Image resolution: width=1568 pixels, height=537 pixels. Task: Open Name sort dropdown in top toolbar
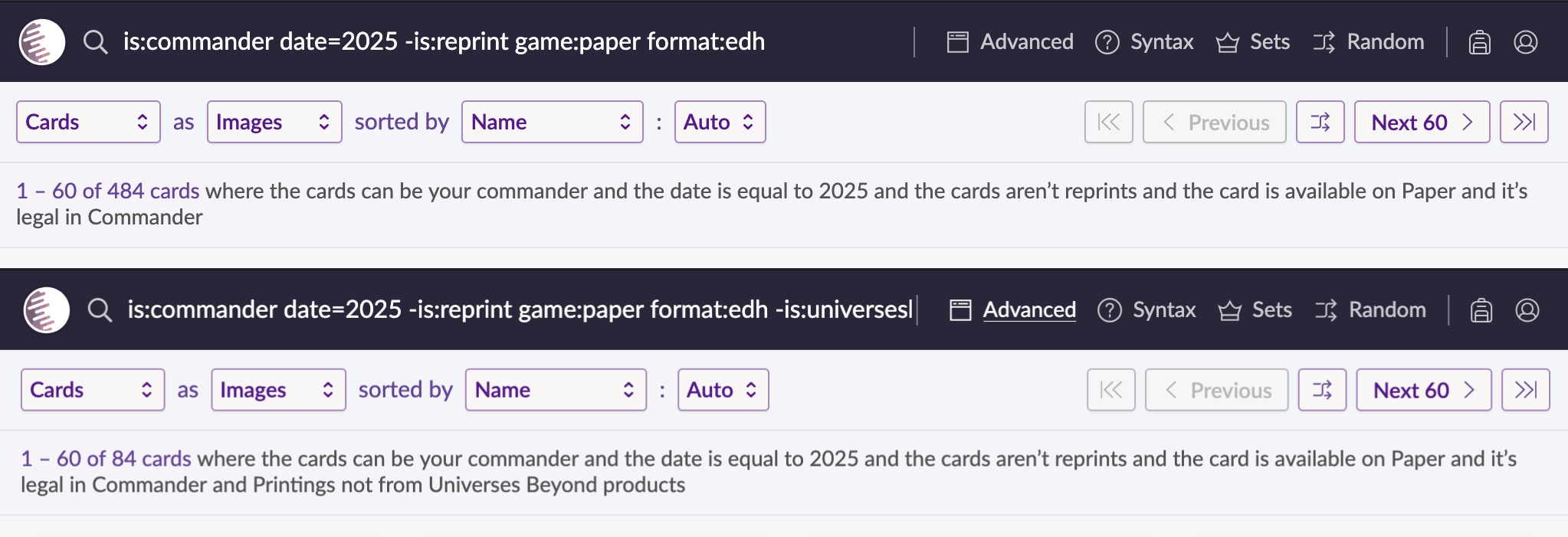pos(552,122)
